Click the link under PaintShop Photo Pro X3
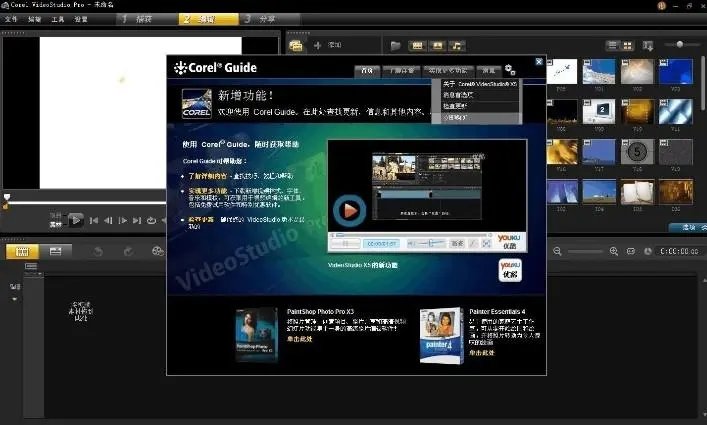Viewport: 707px width, 425px height. (299, 339)
